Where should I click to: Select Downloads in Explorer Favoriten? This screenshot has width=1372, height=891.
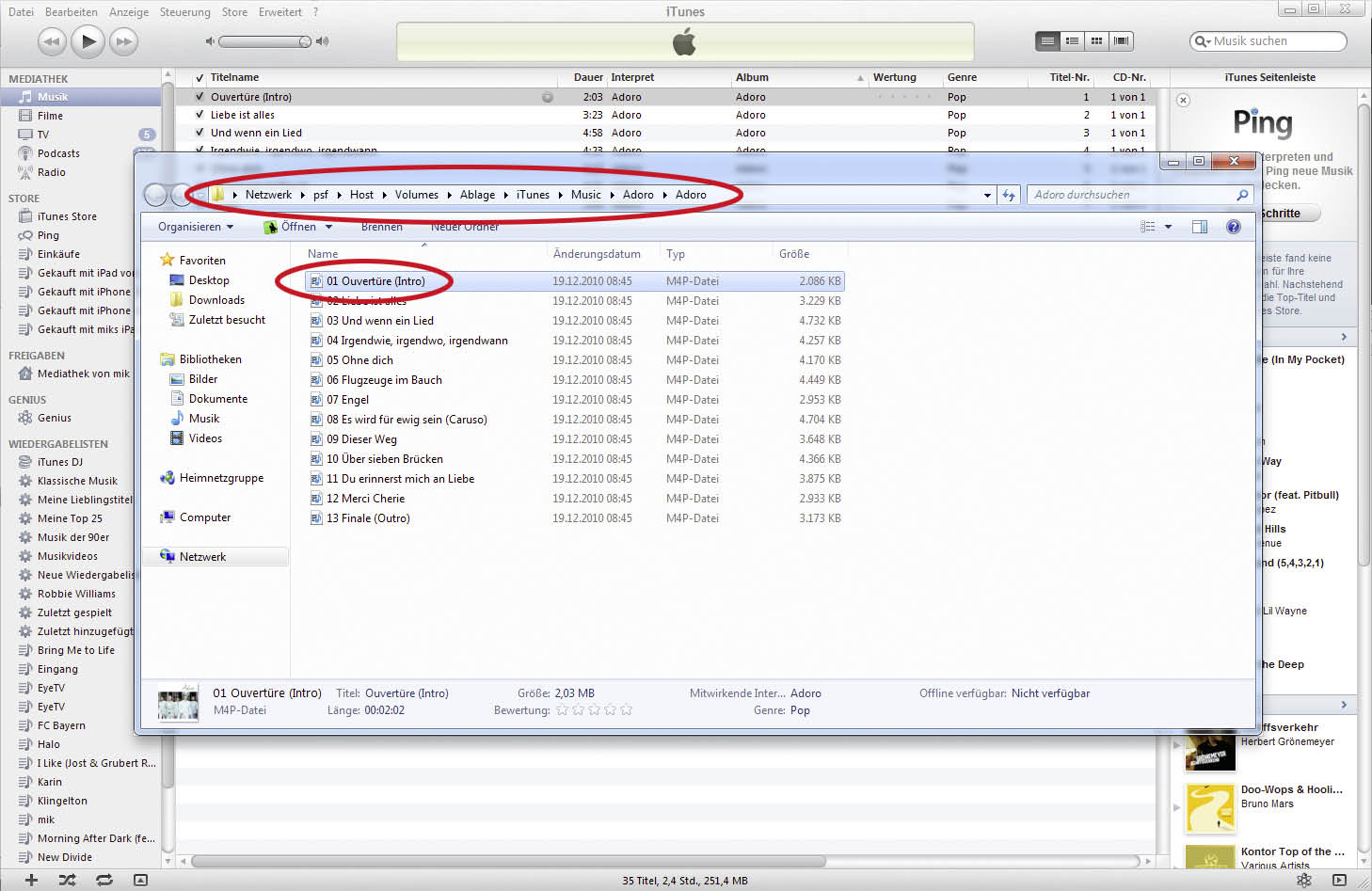pos(216,300)
